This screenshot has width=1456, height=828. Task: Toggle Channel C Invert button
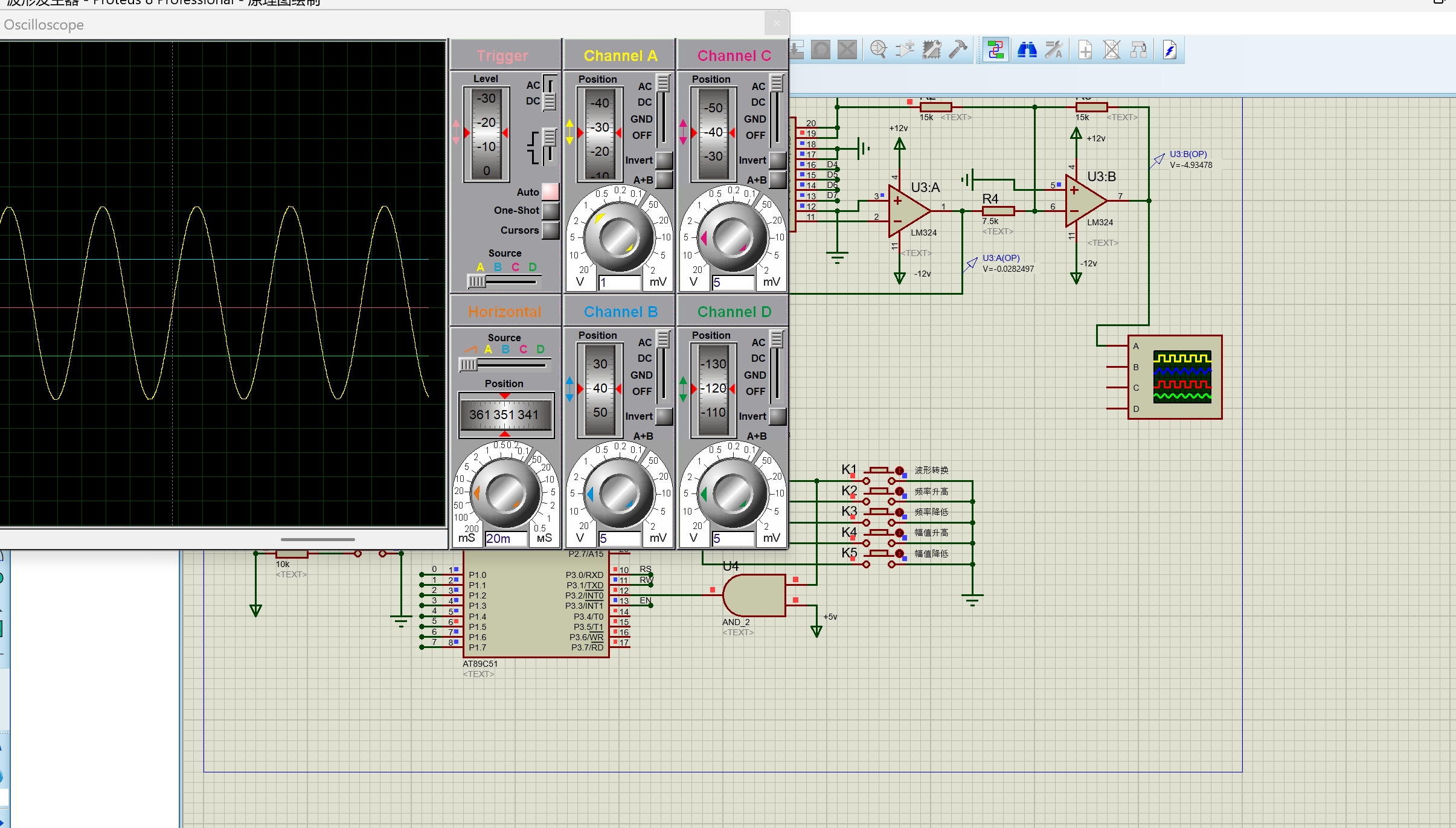778,160
